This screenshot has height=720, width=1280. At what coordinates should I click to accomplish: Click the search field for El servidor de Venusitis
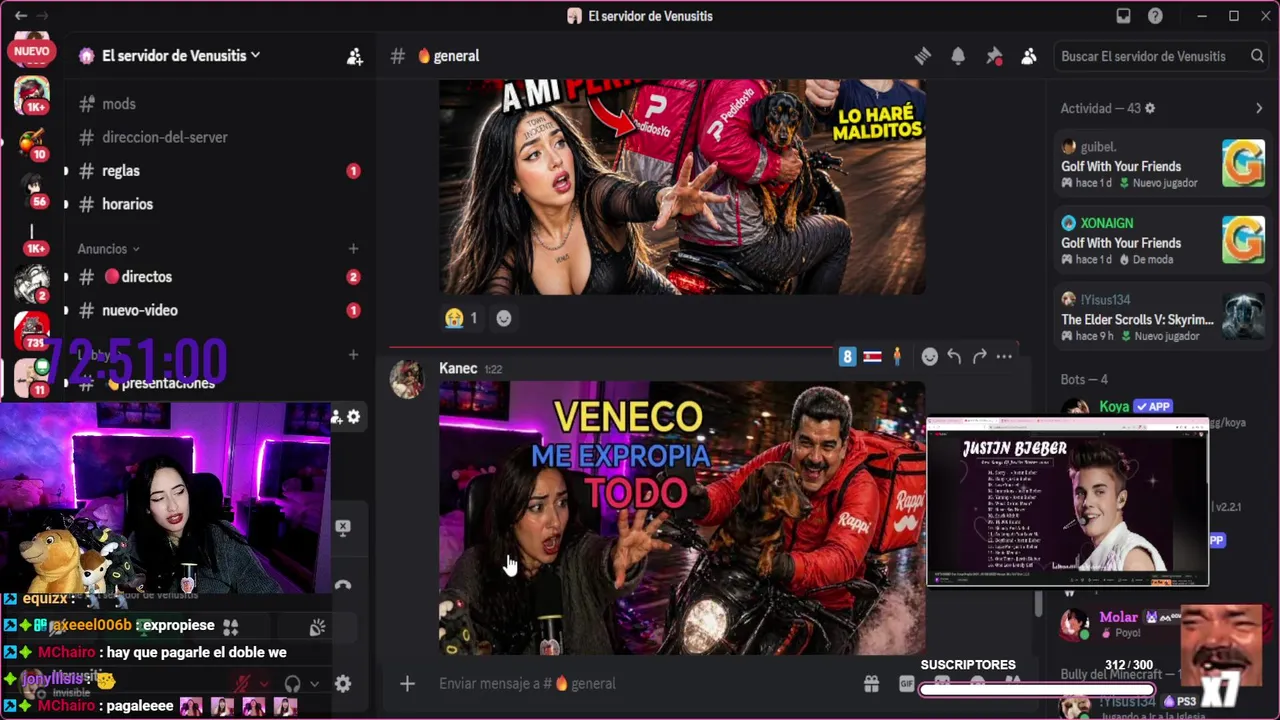point(1161,56)
